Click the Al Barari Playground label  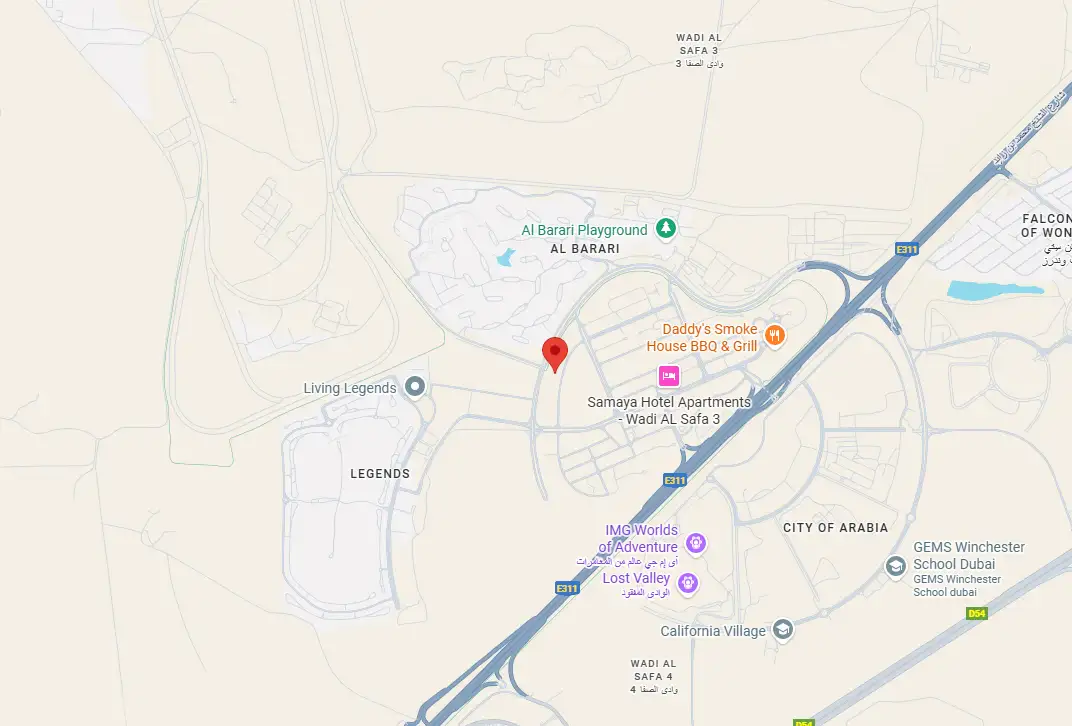[x=584, y=230]
